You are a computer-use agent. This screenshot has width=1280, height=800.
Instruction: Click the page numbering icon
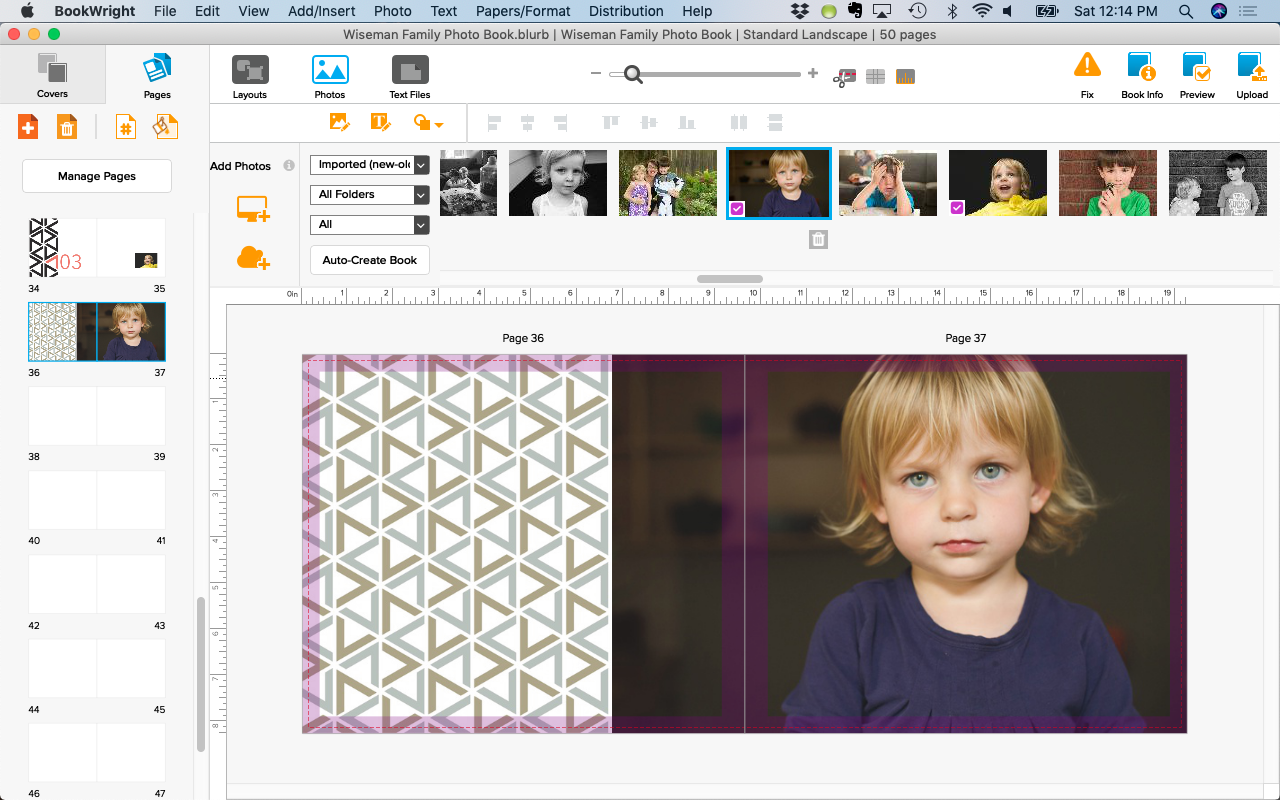pos(125,127)
